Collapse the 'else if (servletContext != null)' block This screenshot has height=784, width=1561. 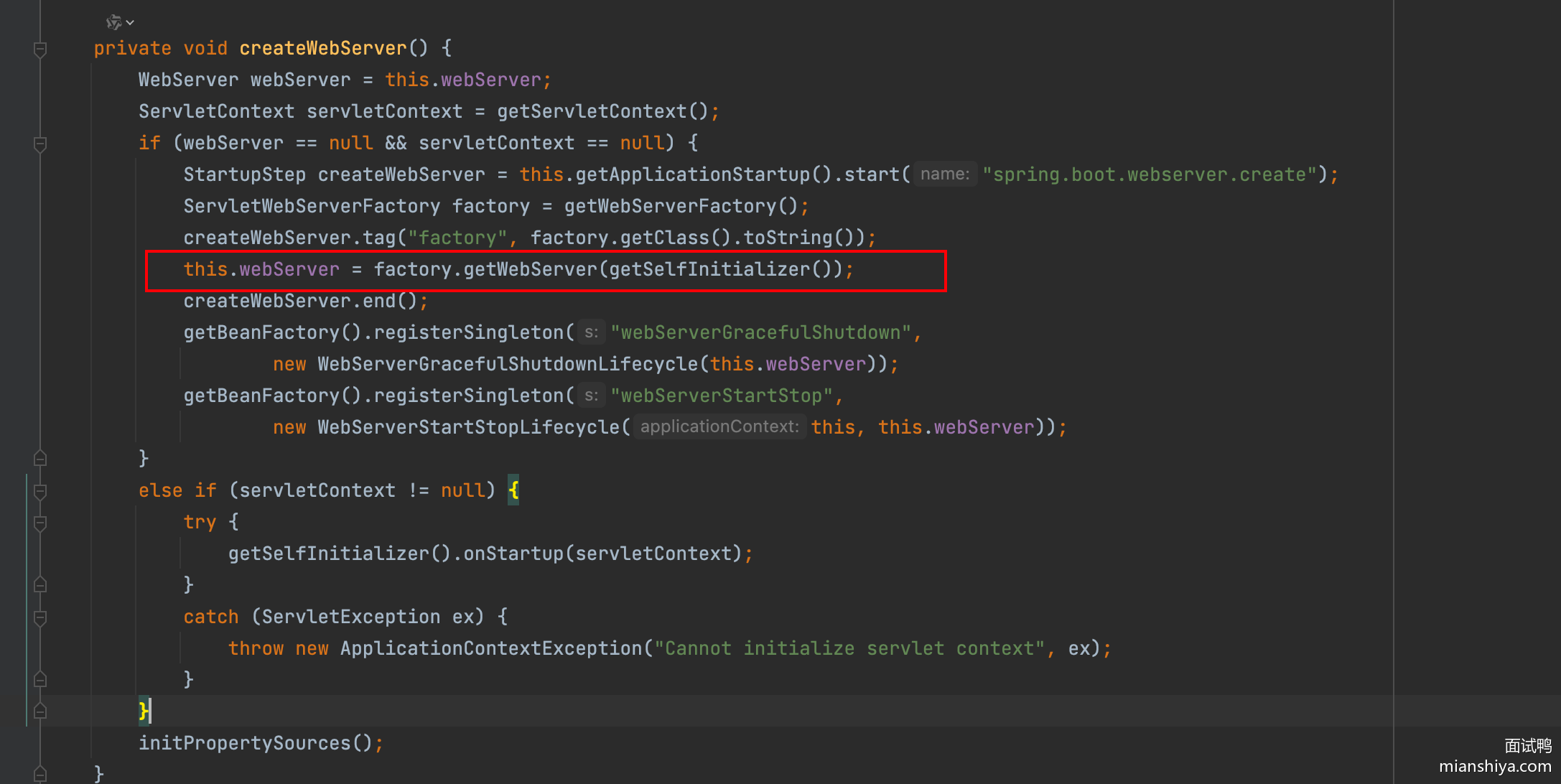(x=40, y=492)
